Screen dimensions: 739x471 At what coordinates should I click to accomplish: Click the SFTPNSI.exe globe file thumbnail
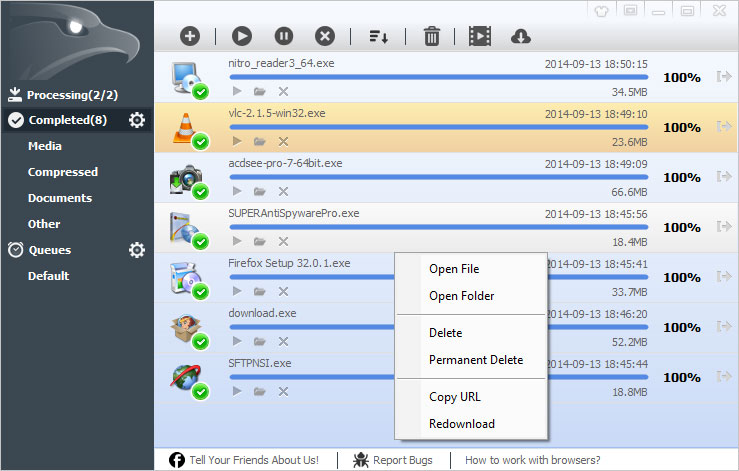(185, 377)
